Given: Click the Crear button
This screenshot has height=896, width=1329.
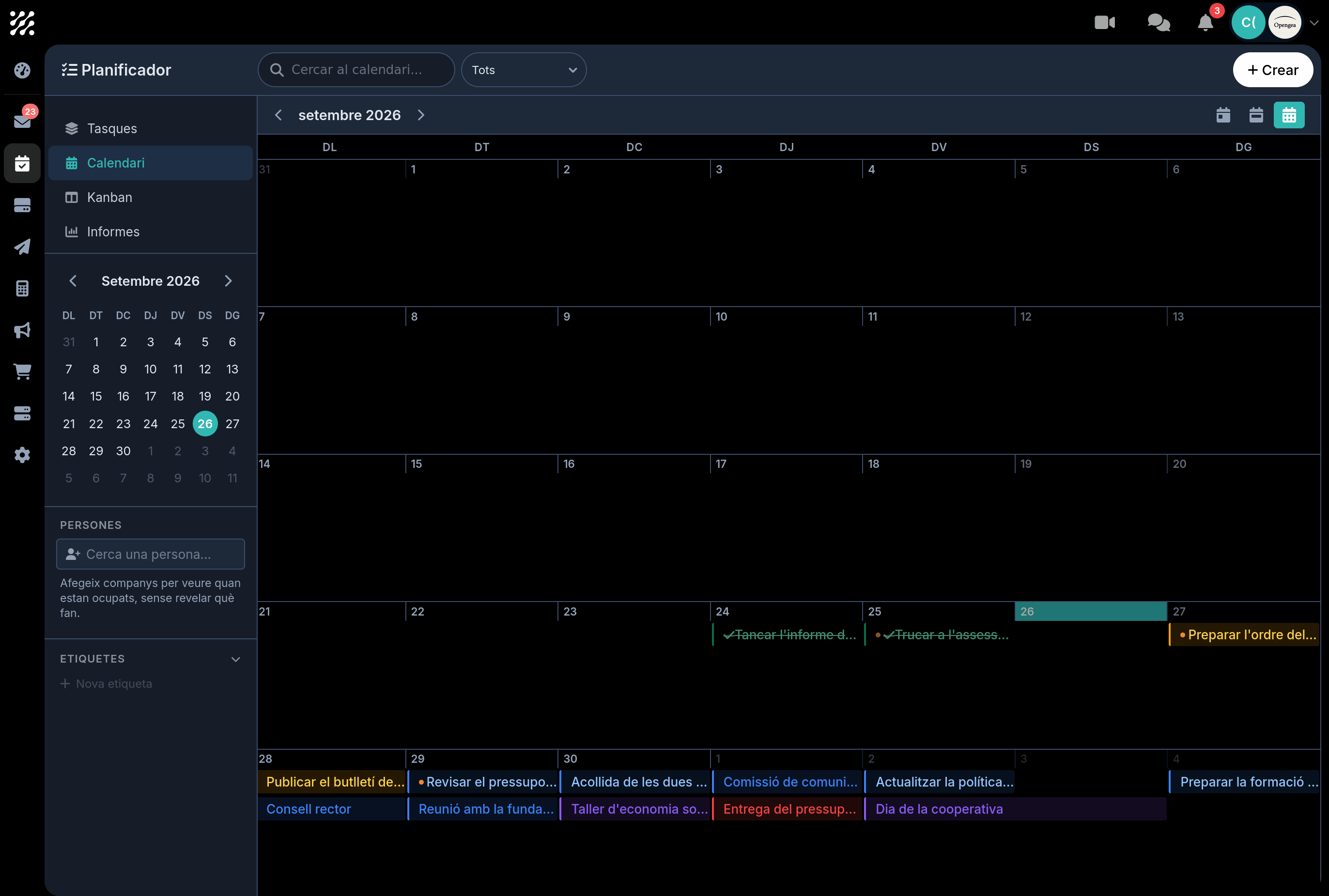Looking at the screenshot, I should coord(1272,70).
